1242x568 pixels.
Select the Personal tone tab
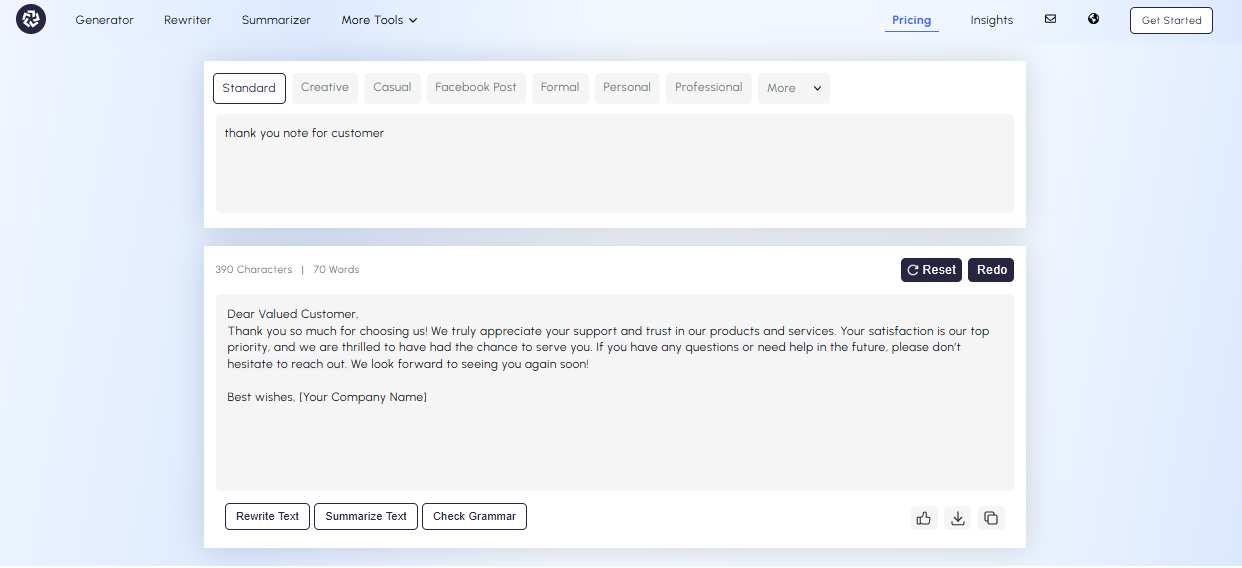click(x=627, y=88)
